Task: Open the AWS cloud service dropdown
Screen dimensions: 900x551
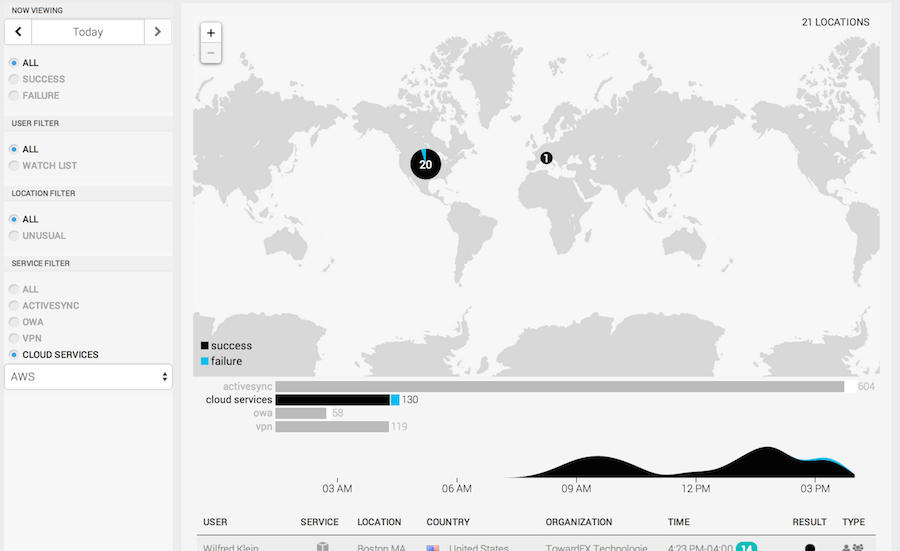Action: tap(88, 377)
